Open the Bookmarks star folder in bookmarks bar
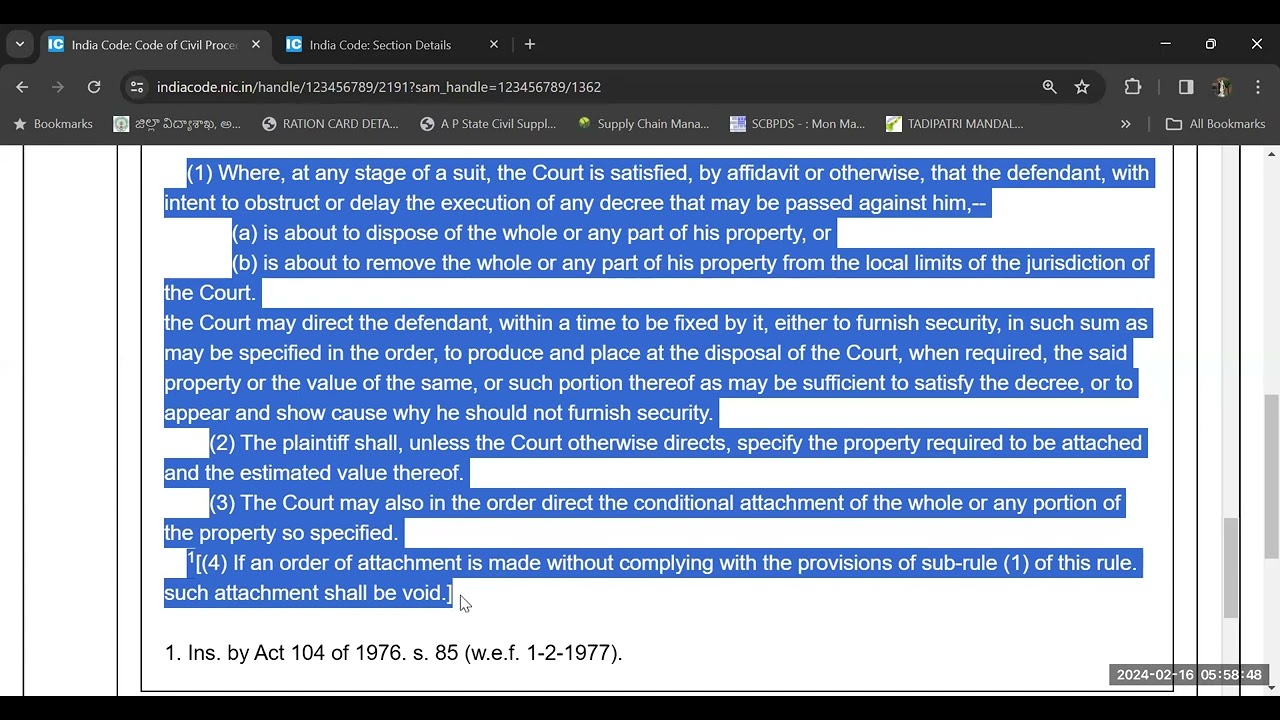1280x720 pixels. pos(53,124)
